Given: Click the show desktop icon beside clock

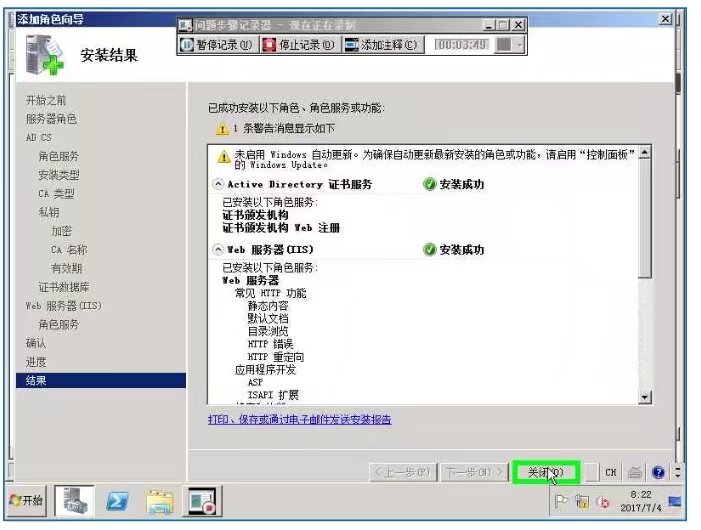Looking at the screenshot, I should coord(675,501).
